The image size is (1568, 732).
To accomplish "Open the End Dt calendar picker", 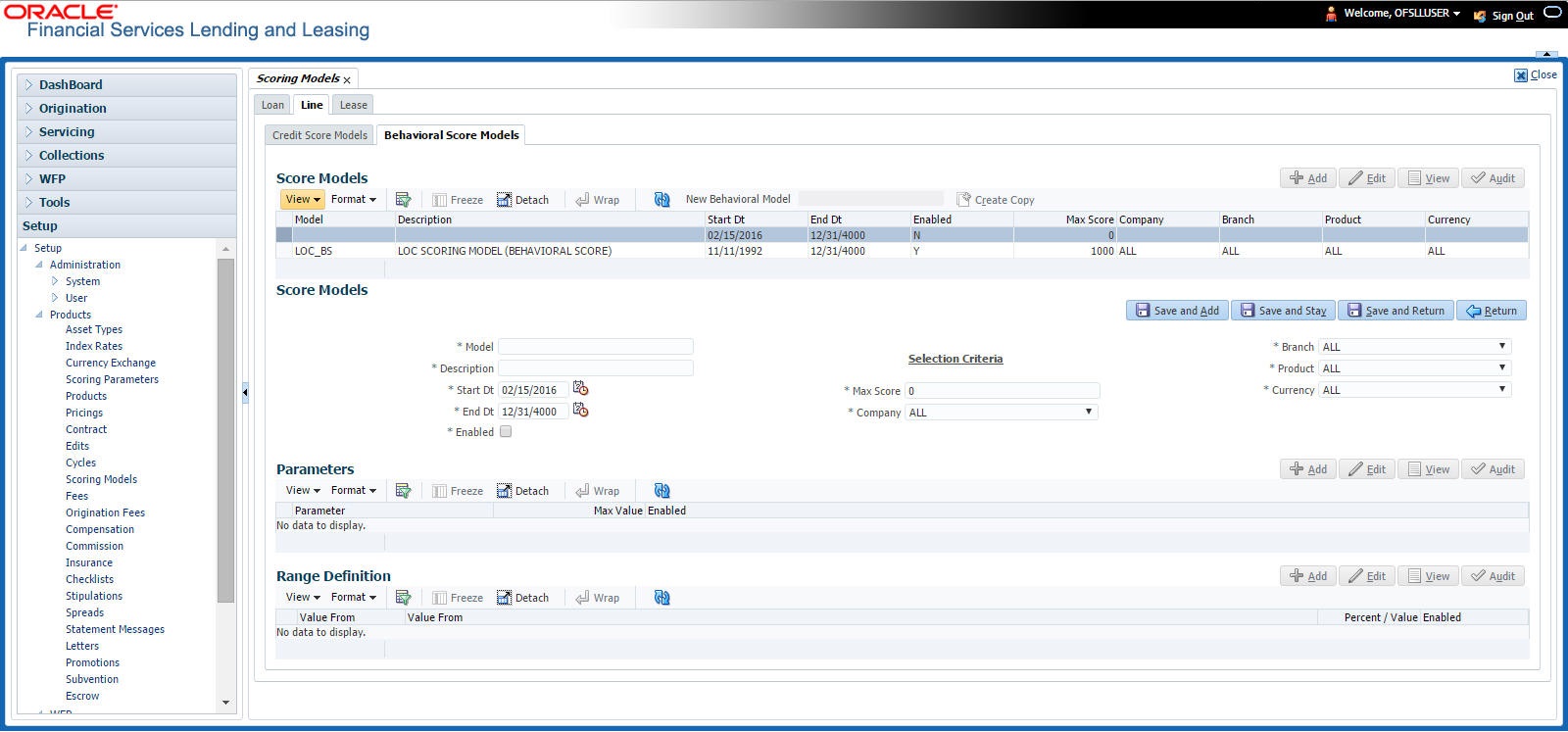I will (x=580, y=411).
